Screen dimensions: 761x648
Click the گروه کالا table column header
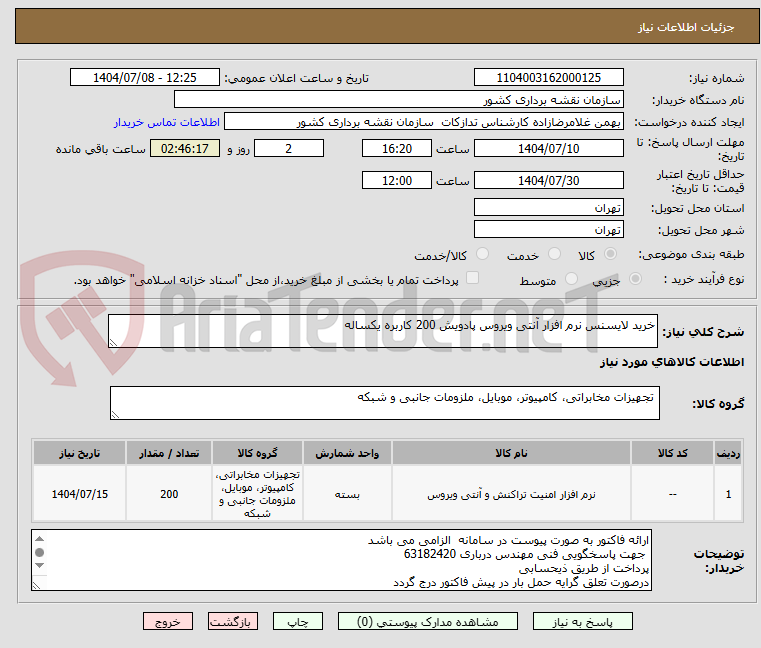pyautogui.click(x=257, y=453)
